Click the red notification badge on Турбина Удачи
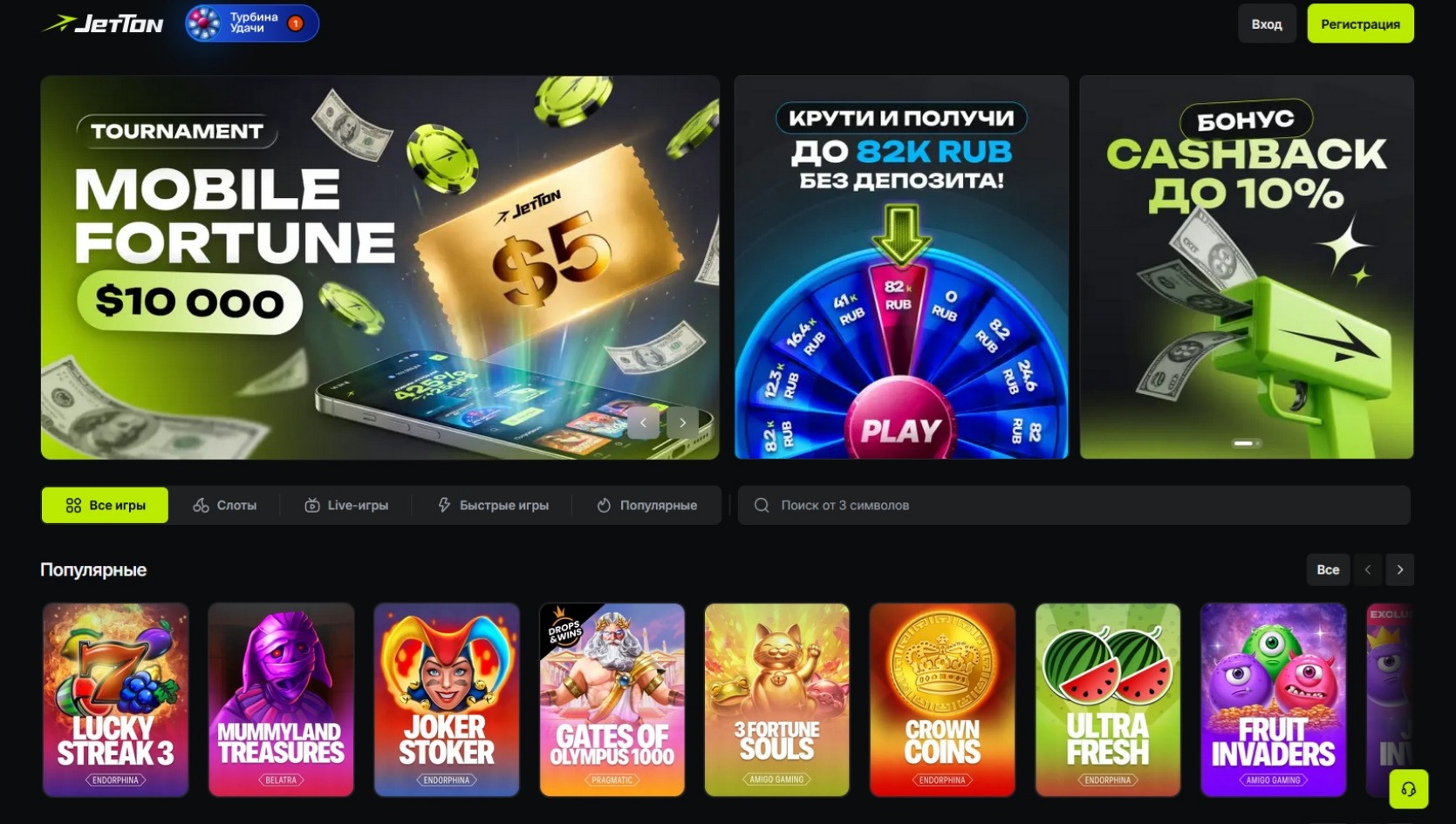The width and height of the screenshot is (1456, 824). (296, 24)
